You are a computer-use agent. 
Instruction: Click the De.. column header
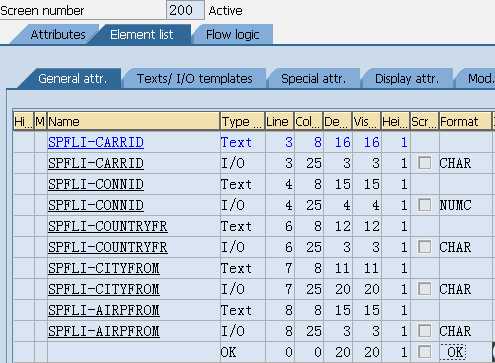tap(337, 122)
